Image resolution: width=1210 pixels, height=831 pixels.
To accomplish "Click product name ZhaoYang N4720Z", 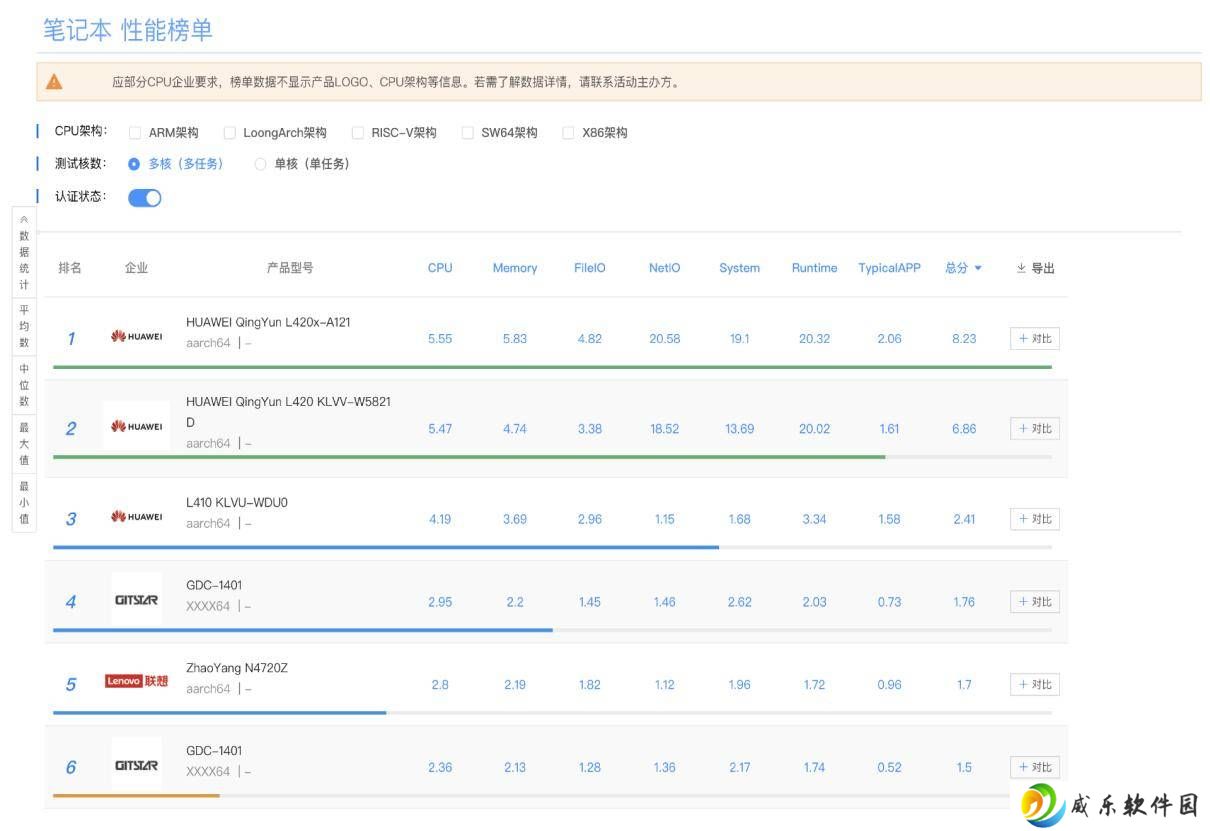I will tap(237, 667).
